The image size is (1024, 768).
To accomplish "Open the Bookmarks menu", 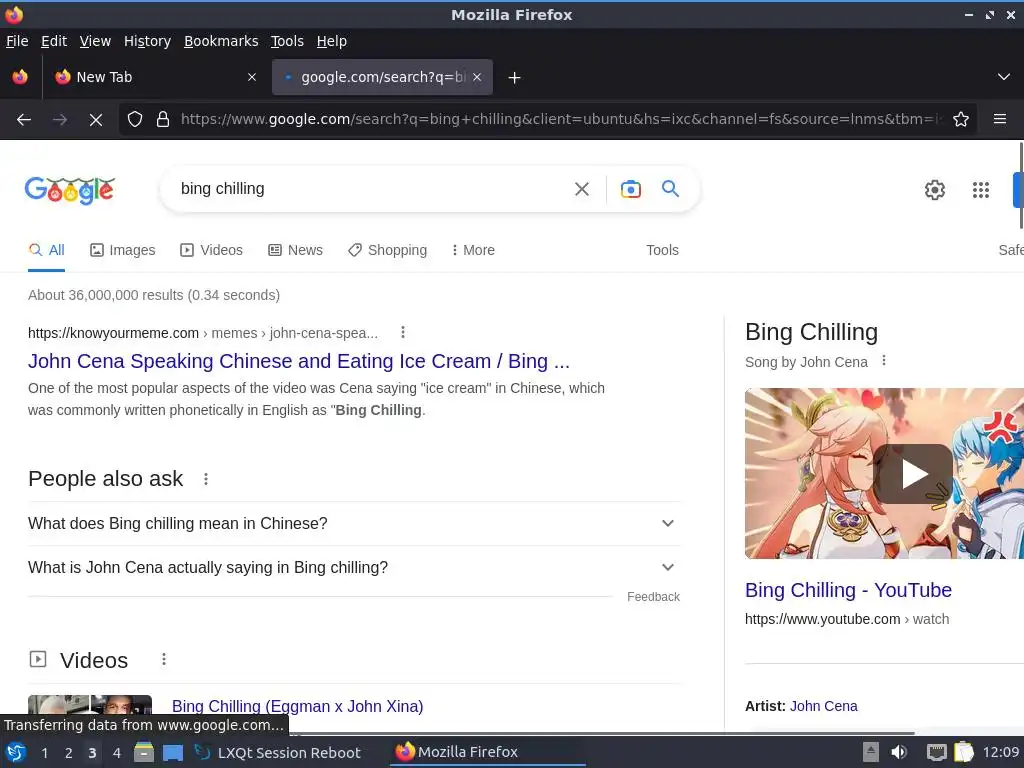I will pyautogui.click(x=221, y=41).
